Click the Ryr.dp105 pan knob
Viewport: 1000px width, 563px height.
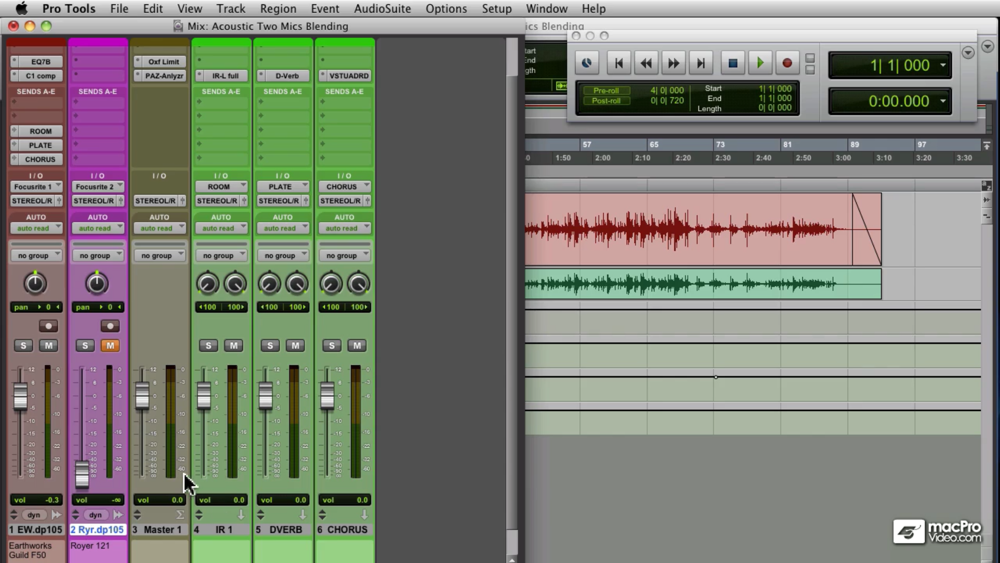tap(96, 283)
